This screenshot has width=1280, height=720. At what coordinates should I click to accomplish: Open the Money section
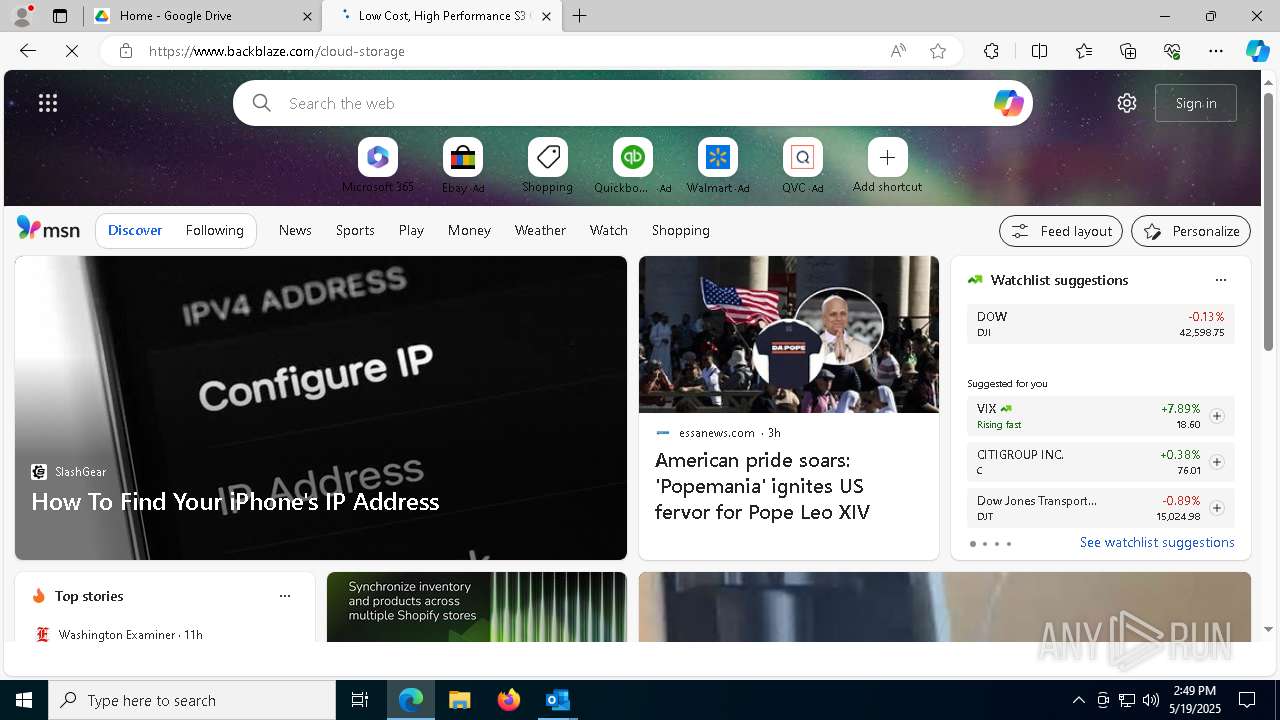click(x=469, y=230)
